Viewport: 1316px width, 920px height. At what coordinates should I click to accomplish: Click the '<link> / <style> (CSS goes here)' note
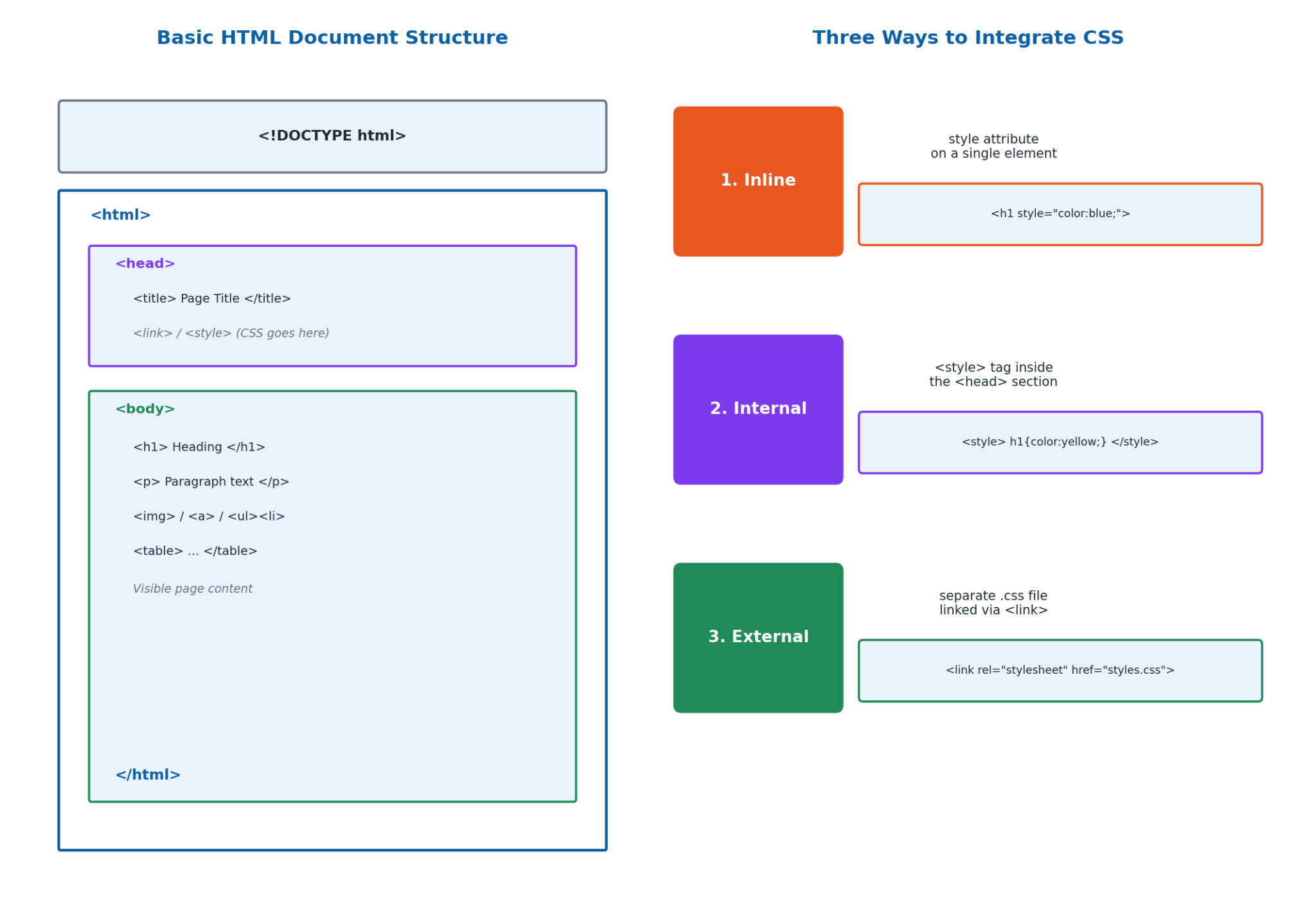(x=231, y=333)
